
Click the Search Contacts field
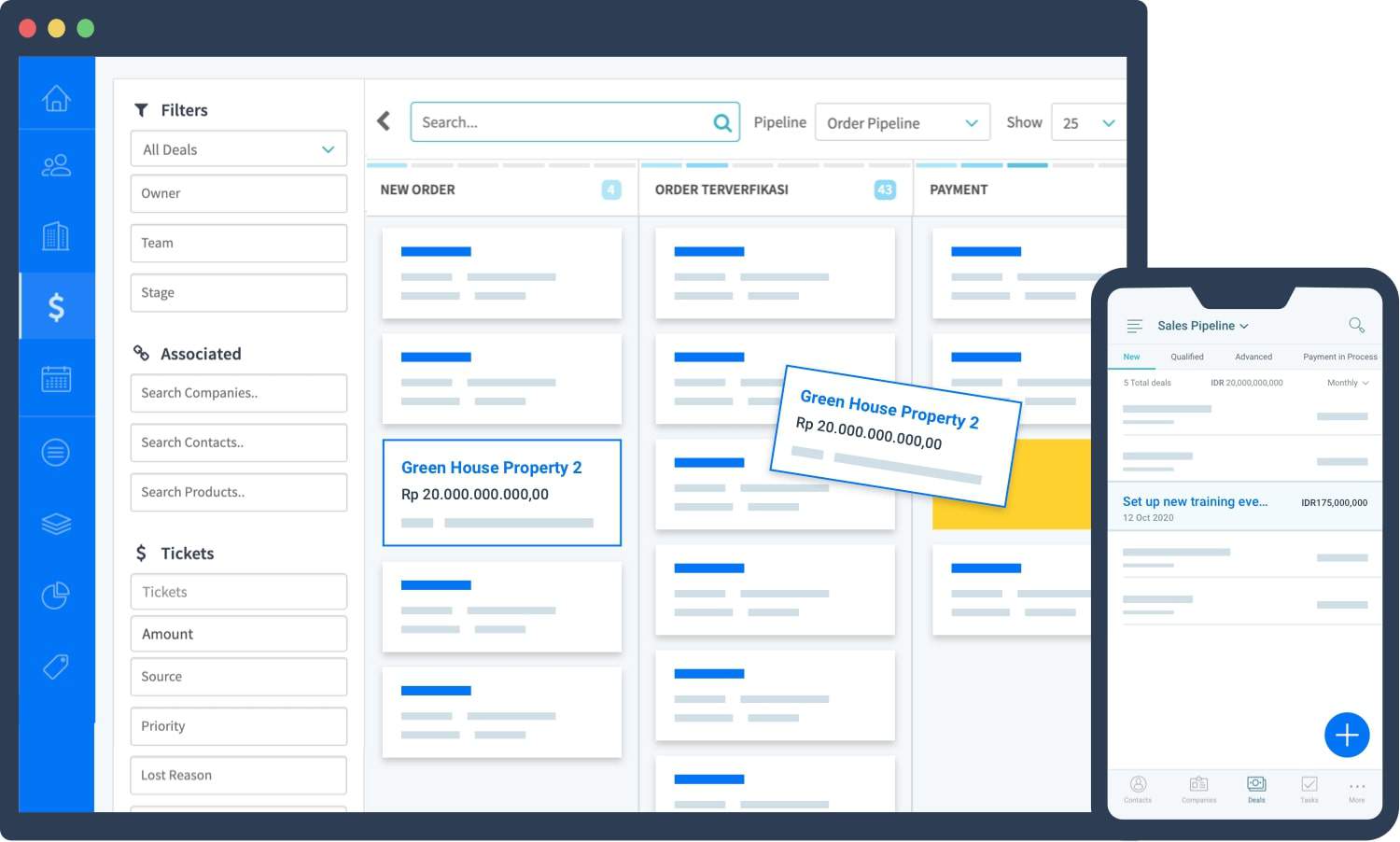pos(239,442)
